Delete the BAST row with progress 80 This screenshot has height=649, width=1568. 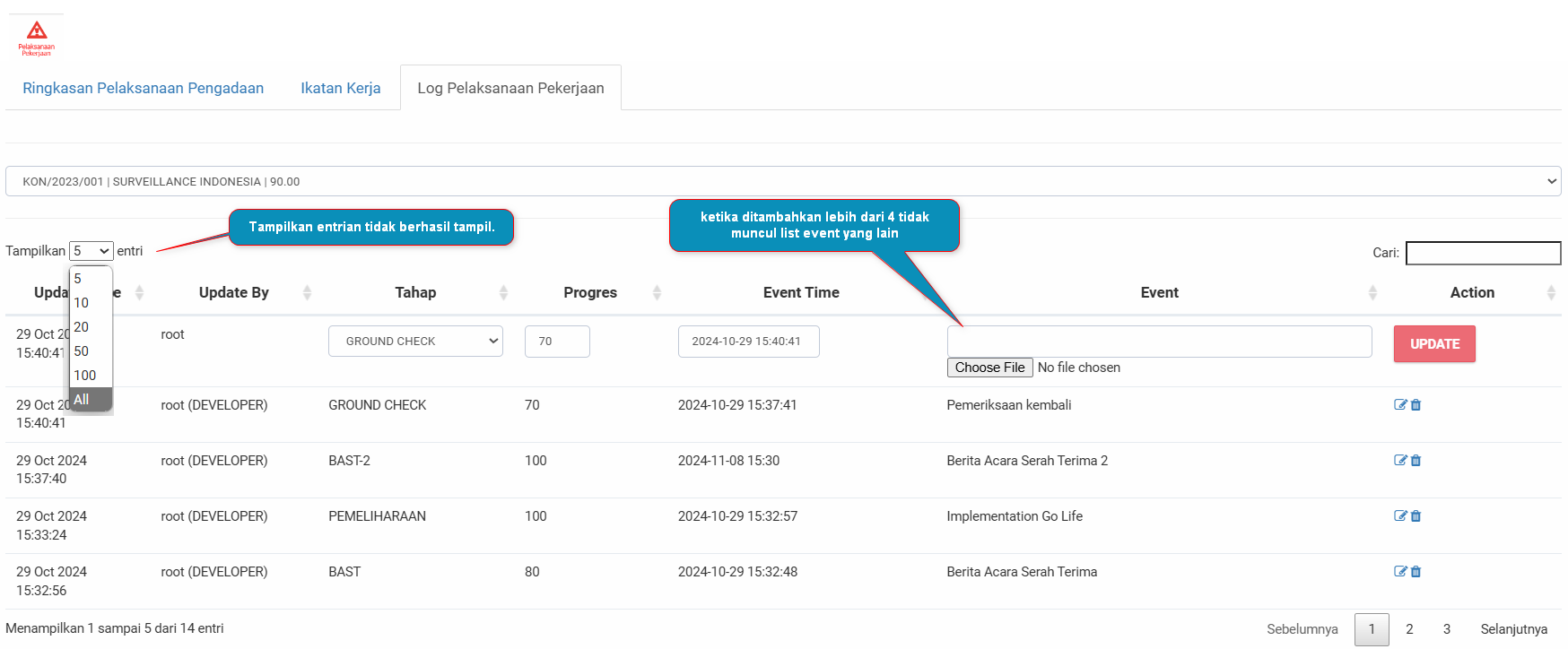coord(1416,572)
